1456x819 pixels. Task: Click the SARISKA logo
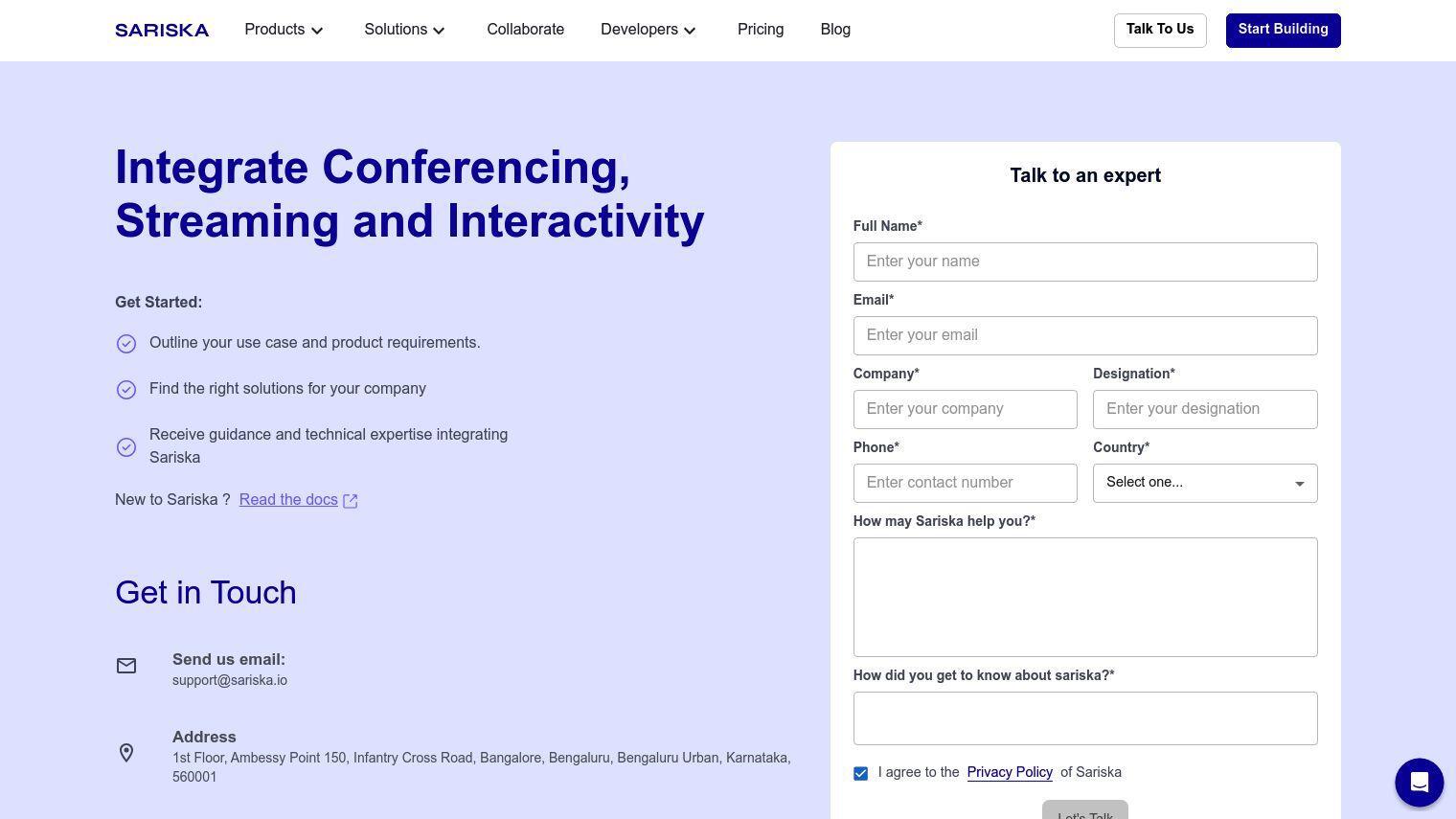(162, 31)
